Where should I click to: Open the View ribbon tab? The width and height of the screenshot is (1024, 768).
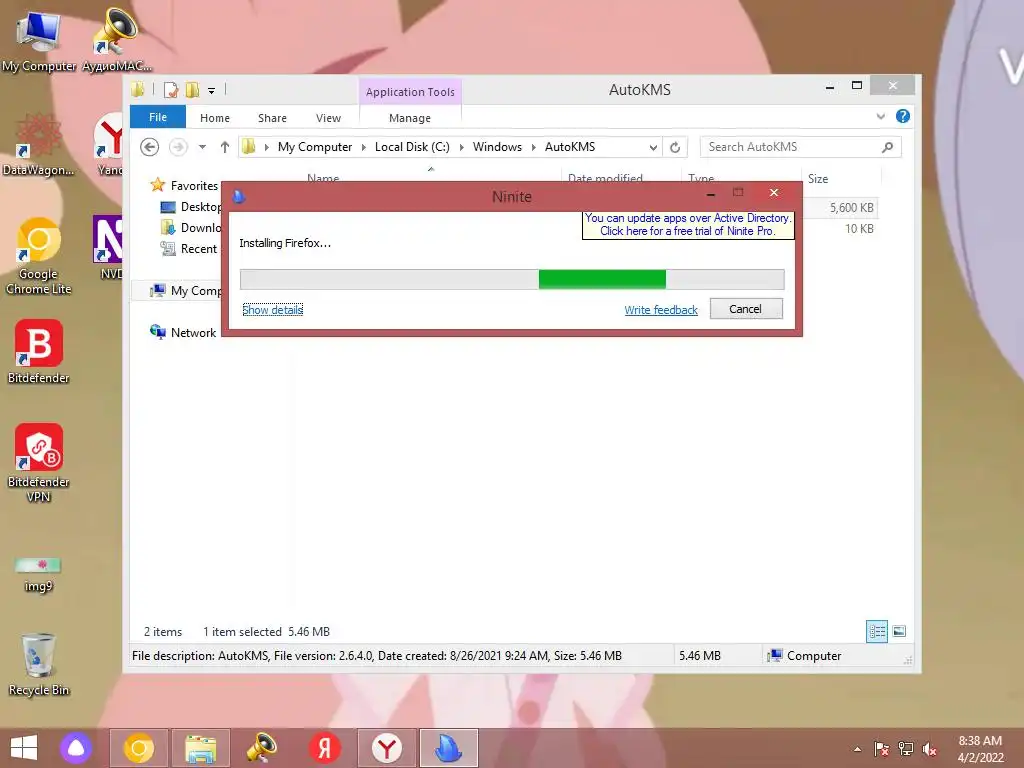[328, 118]
